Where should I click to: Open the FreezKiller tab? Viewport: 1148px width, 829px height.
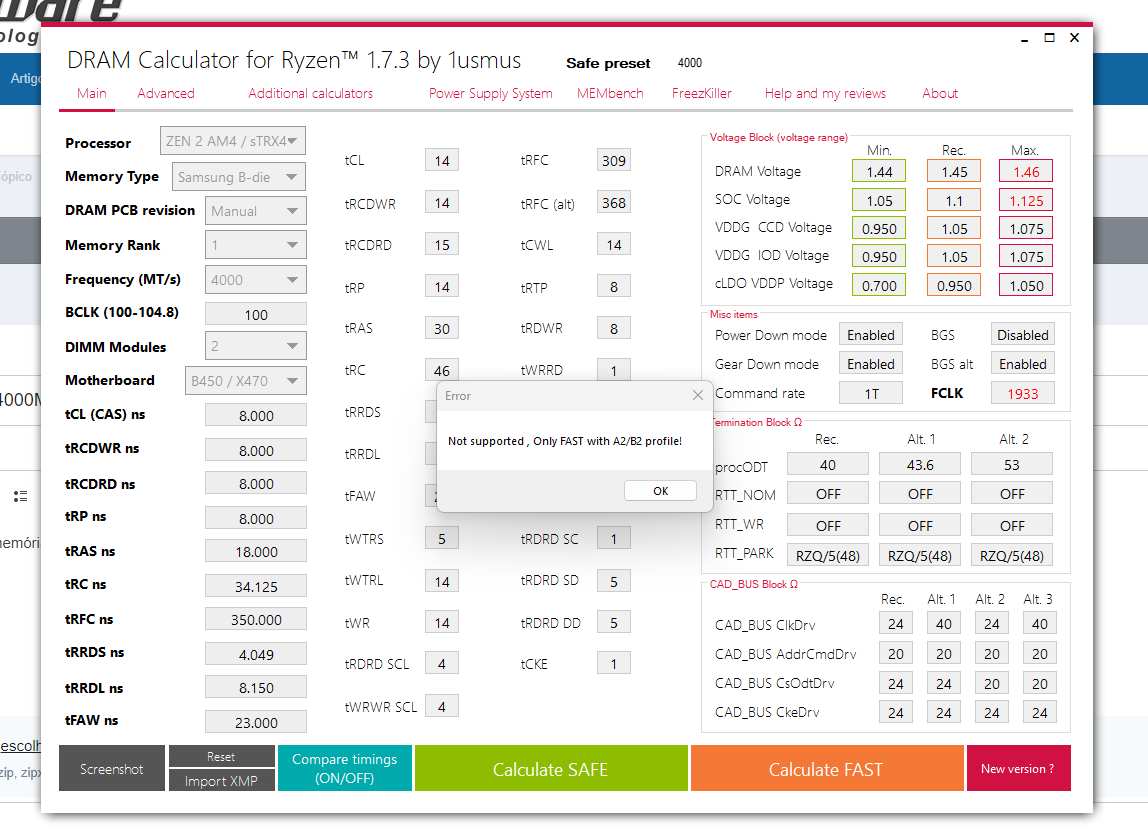pyautogui.click(x=702, y=93)
